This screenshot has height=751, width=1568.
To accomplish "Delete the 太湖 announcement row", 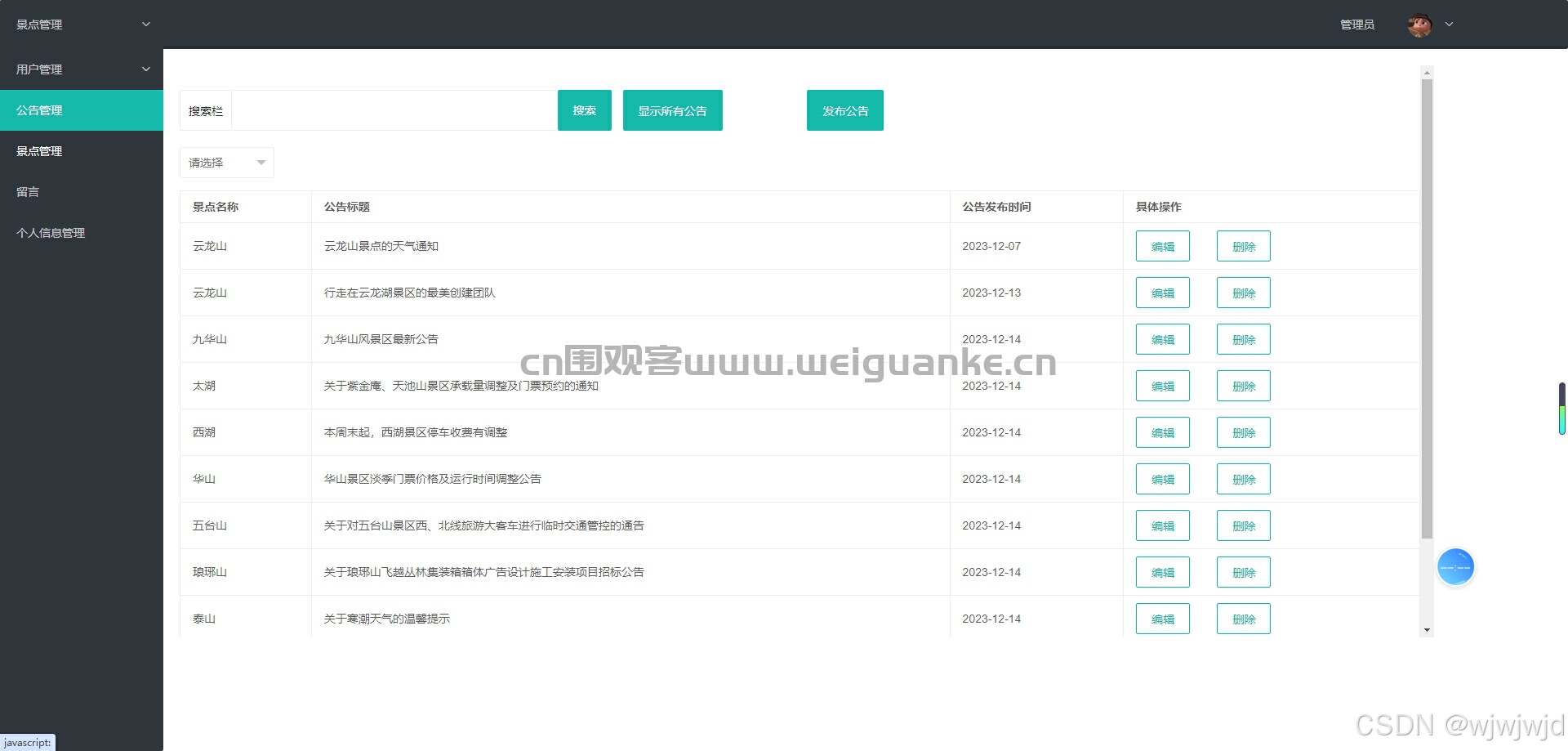I will (1244, 386).
